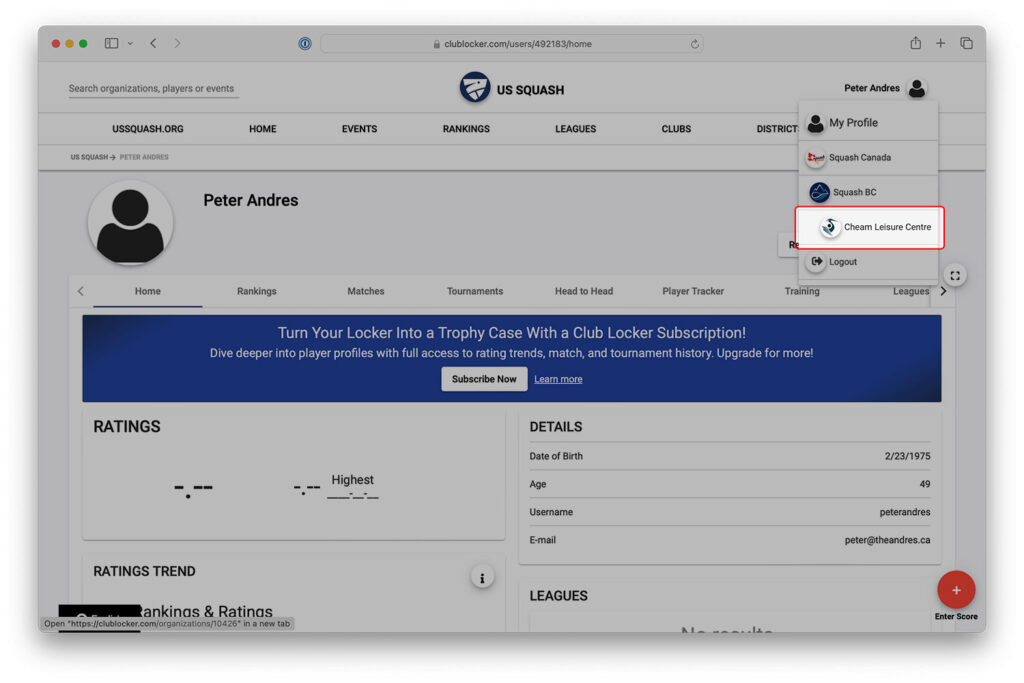Screen dimensions: 1024x683
Task: Click the large Peter Andres profile picture
Action: coord(130,223)
